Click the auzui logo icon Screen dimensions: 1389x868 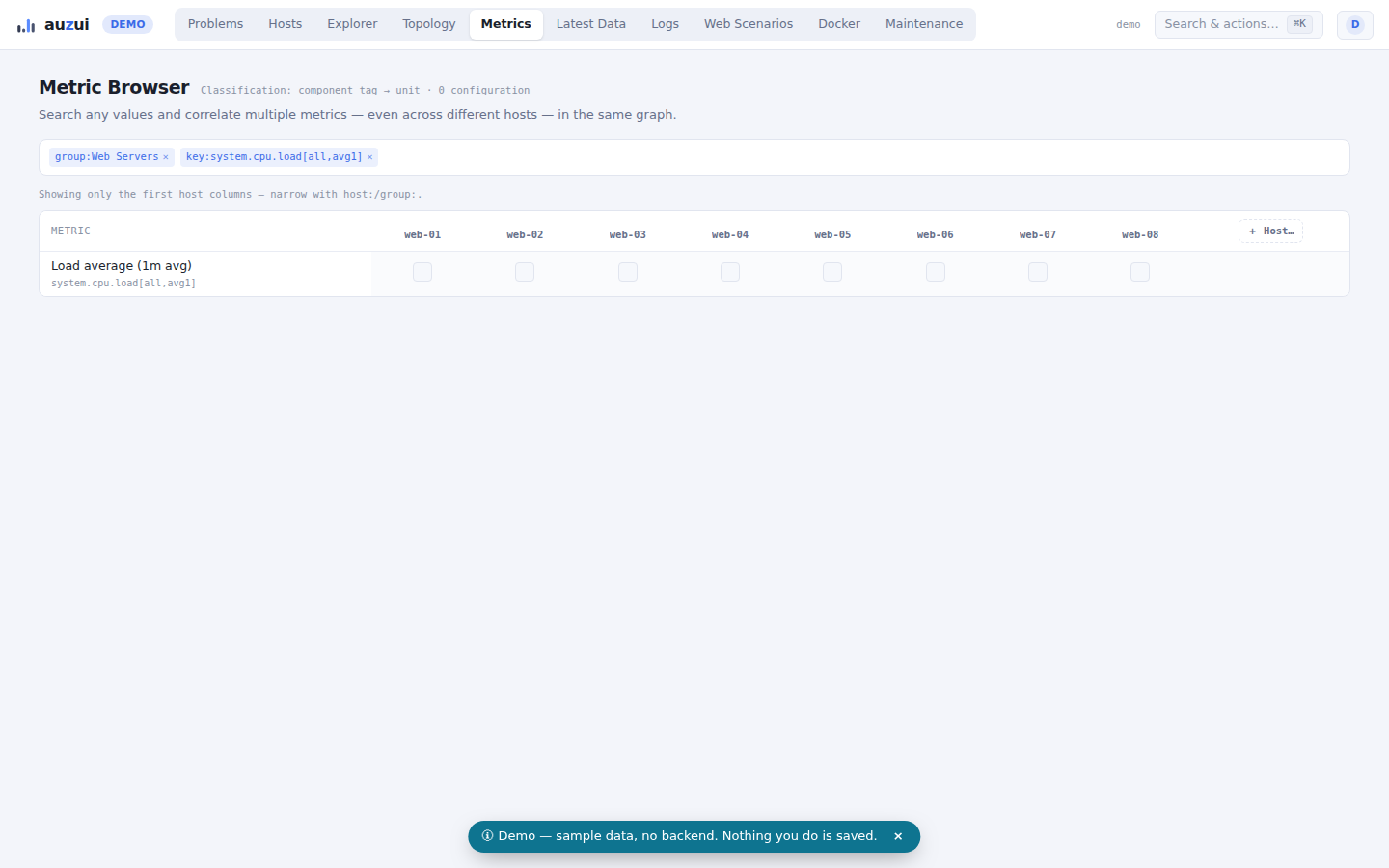coord(26,25)
